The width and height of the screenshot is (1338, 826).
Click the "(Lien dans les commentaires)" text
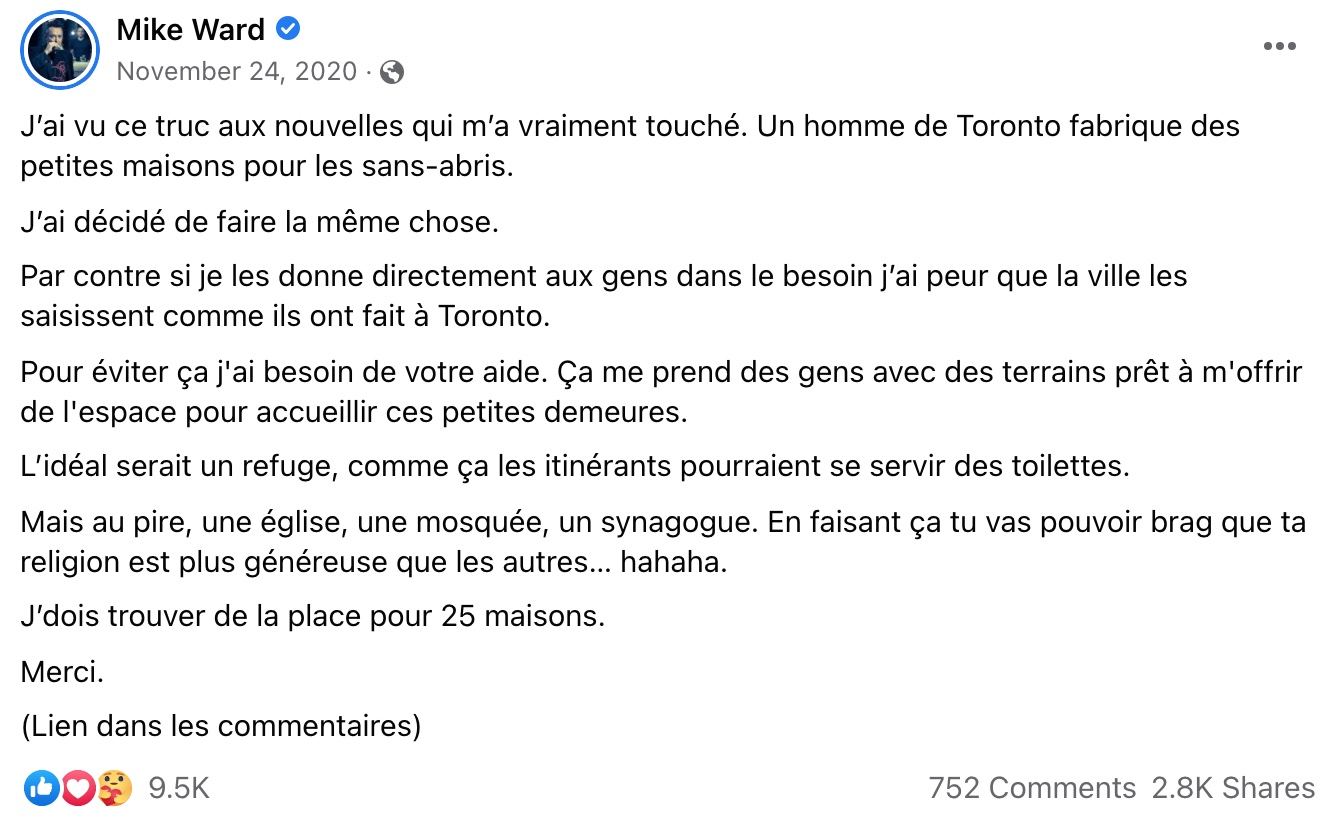221,725
